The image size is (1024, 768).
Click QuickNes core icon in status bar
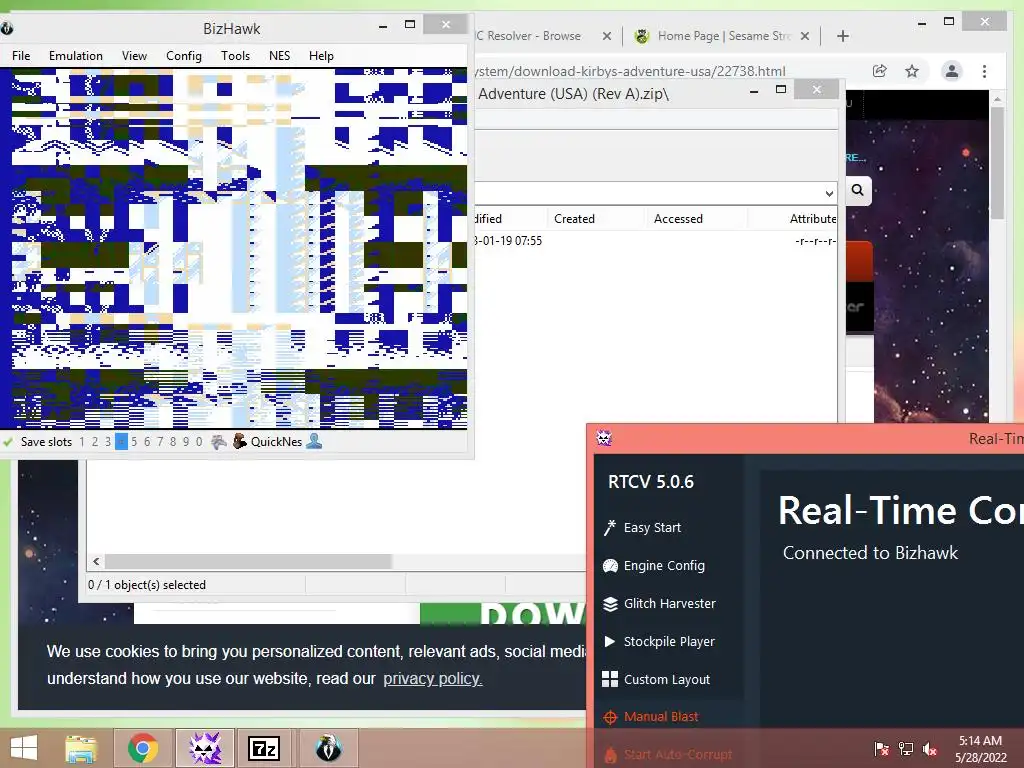(x=240, y=441)
